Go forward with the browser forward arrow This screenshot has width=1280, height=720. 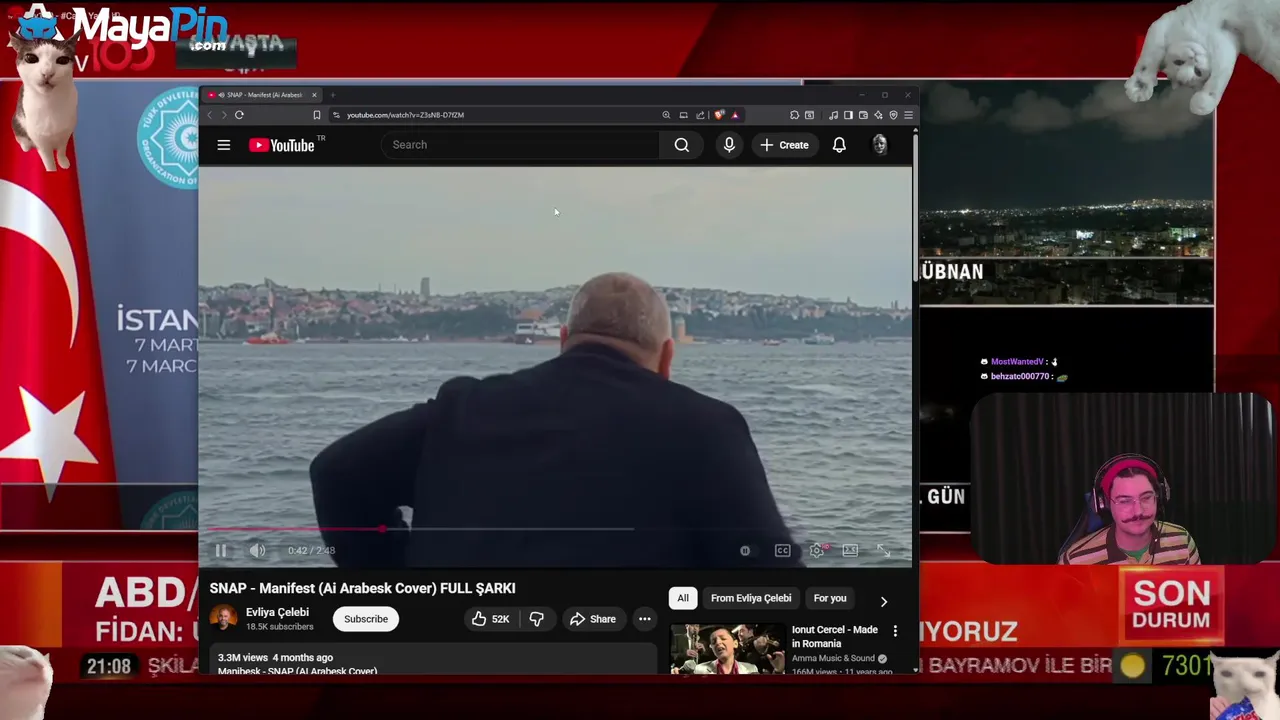224,115
